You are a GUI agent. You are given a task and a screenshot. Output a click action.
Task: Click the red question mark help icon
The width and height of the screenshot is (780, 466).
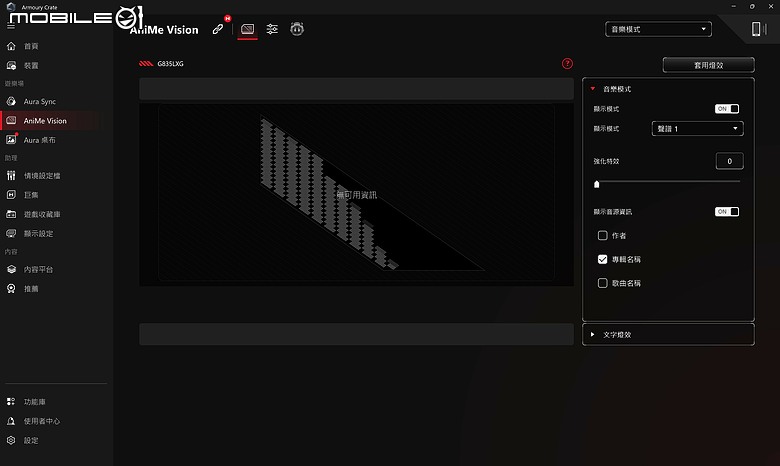coord(567,64)
